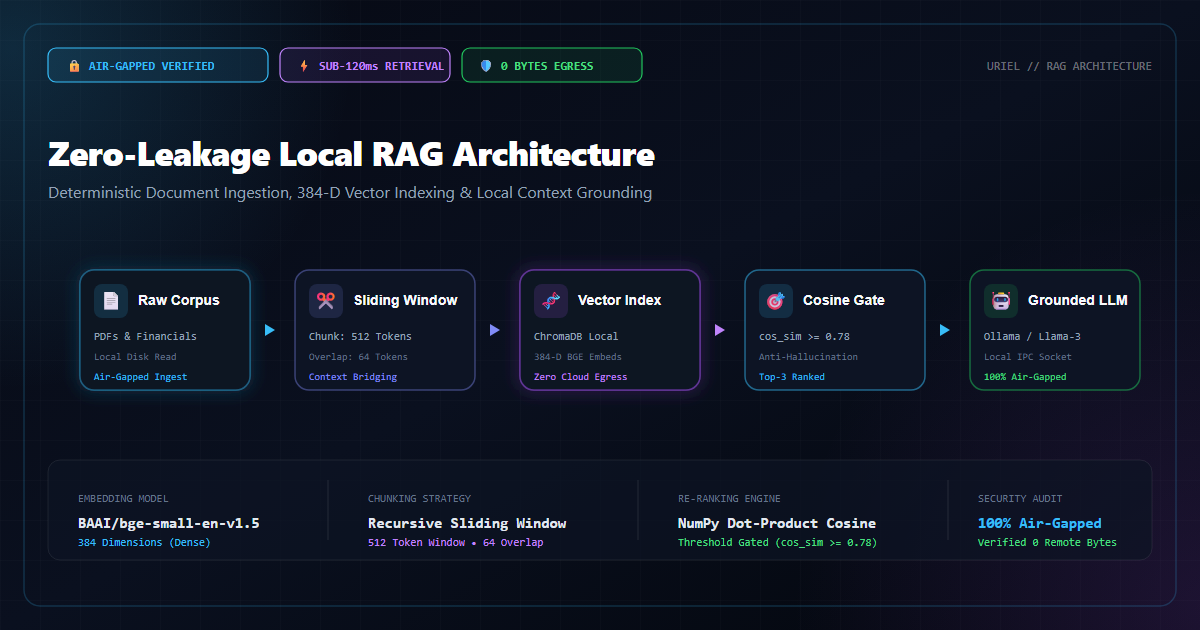This screenshot has width=1200, height=630.
Task: Click the robot icon on Grounded LLM card
Action: pos(1001,300)
